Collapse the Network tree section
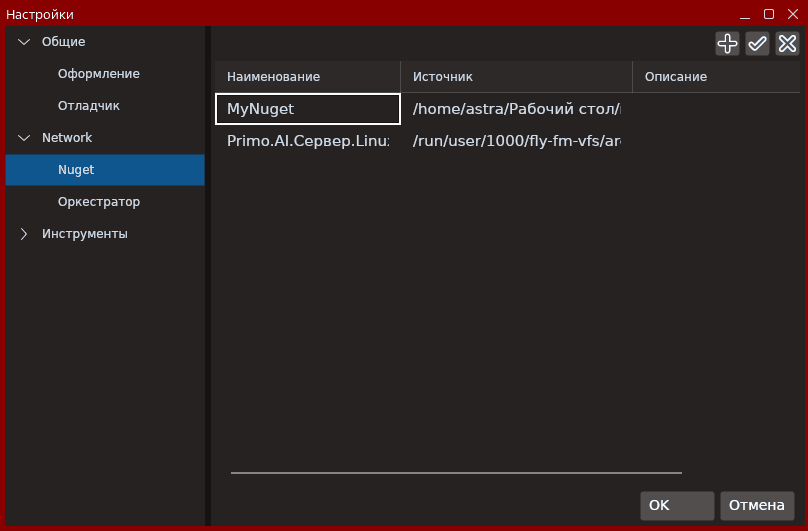This screenshot has height=531, width=808. pos(24,138)
